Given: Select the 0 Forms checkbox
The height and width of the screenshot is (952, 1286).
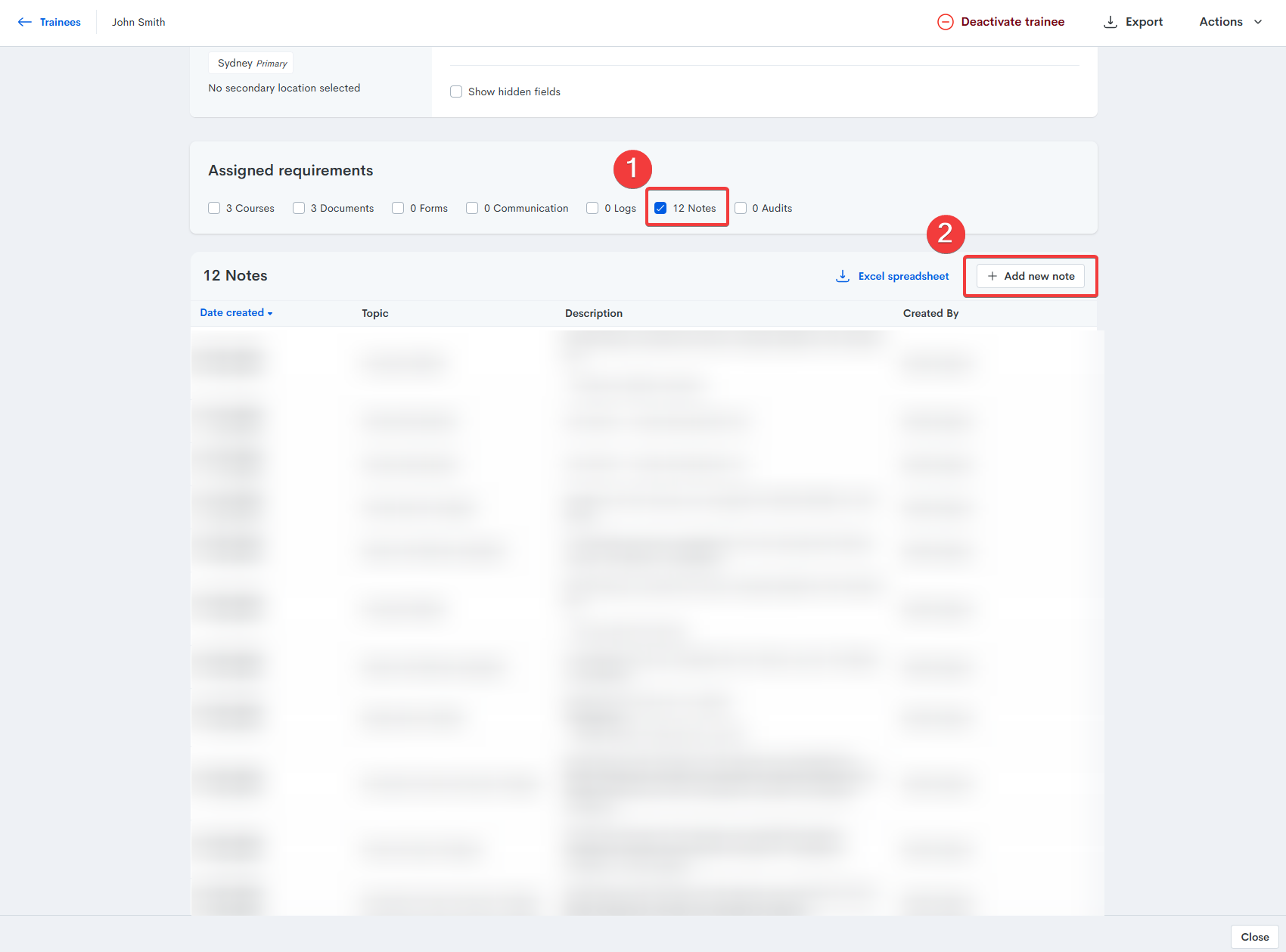Looking at the screenshot, I should [398, 208].
